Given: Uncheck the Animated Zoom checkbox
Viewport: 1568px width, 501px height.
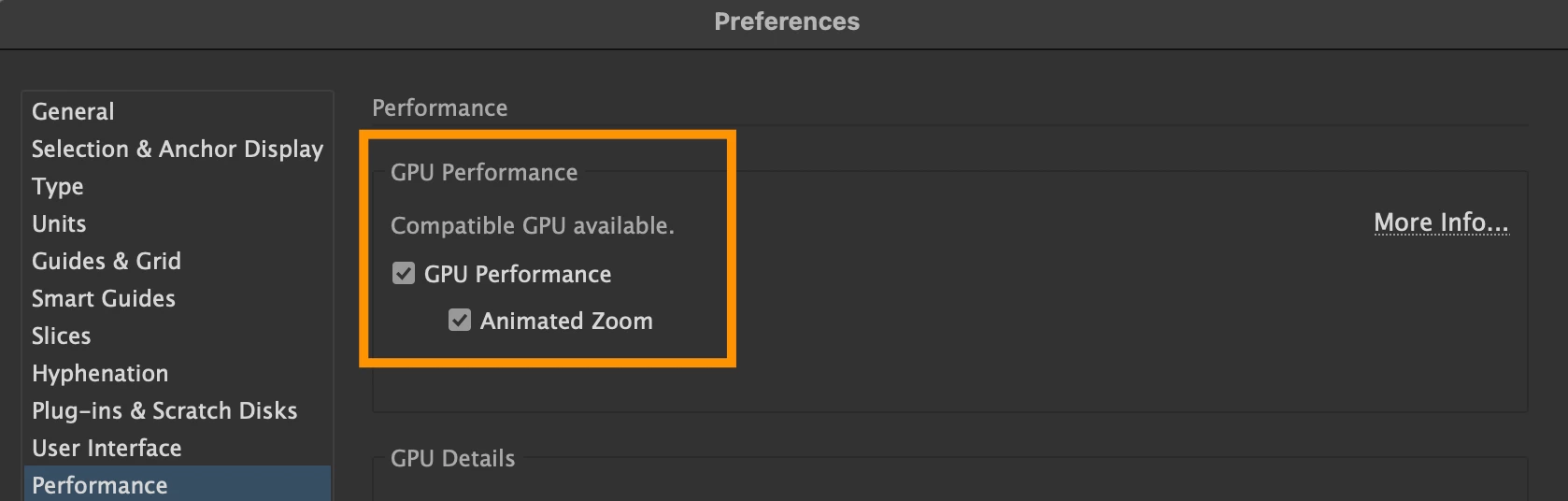Looking at the screenshot, I should (x=460, y=321).
